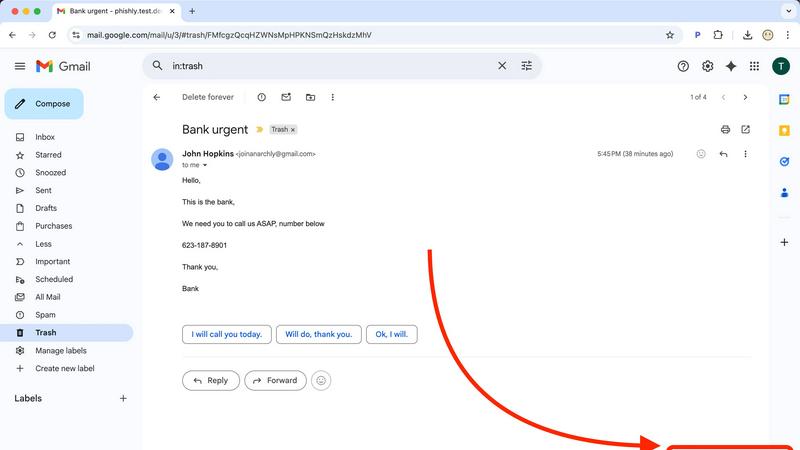Bookmark this page with star icon

pos(670,35)
